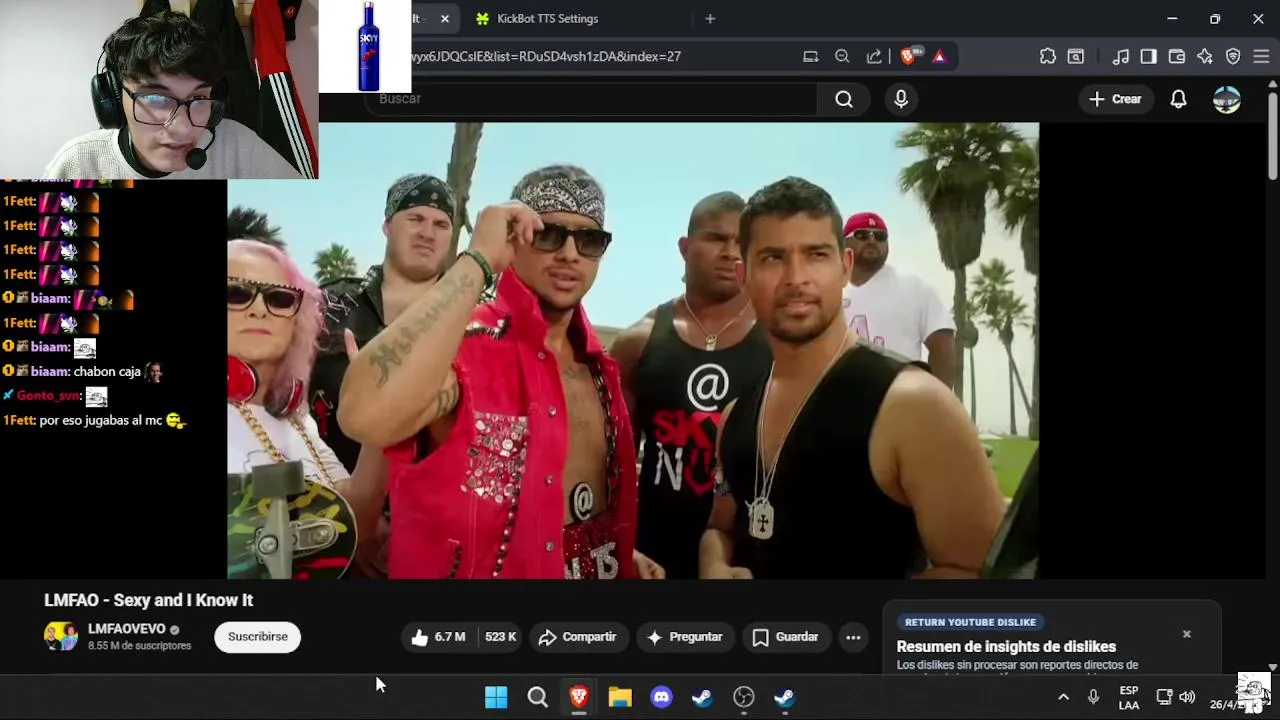1280x720 pixels.
Task: Click the Gonto_svn username in chat
Action: pos(47,396)
